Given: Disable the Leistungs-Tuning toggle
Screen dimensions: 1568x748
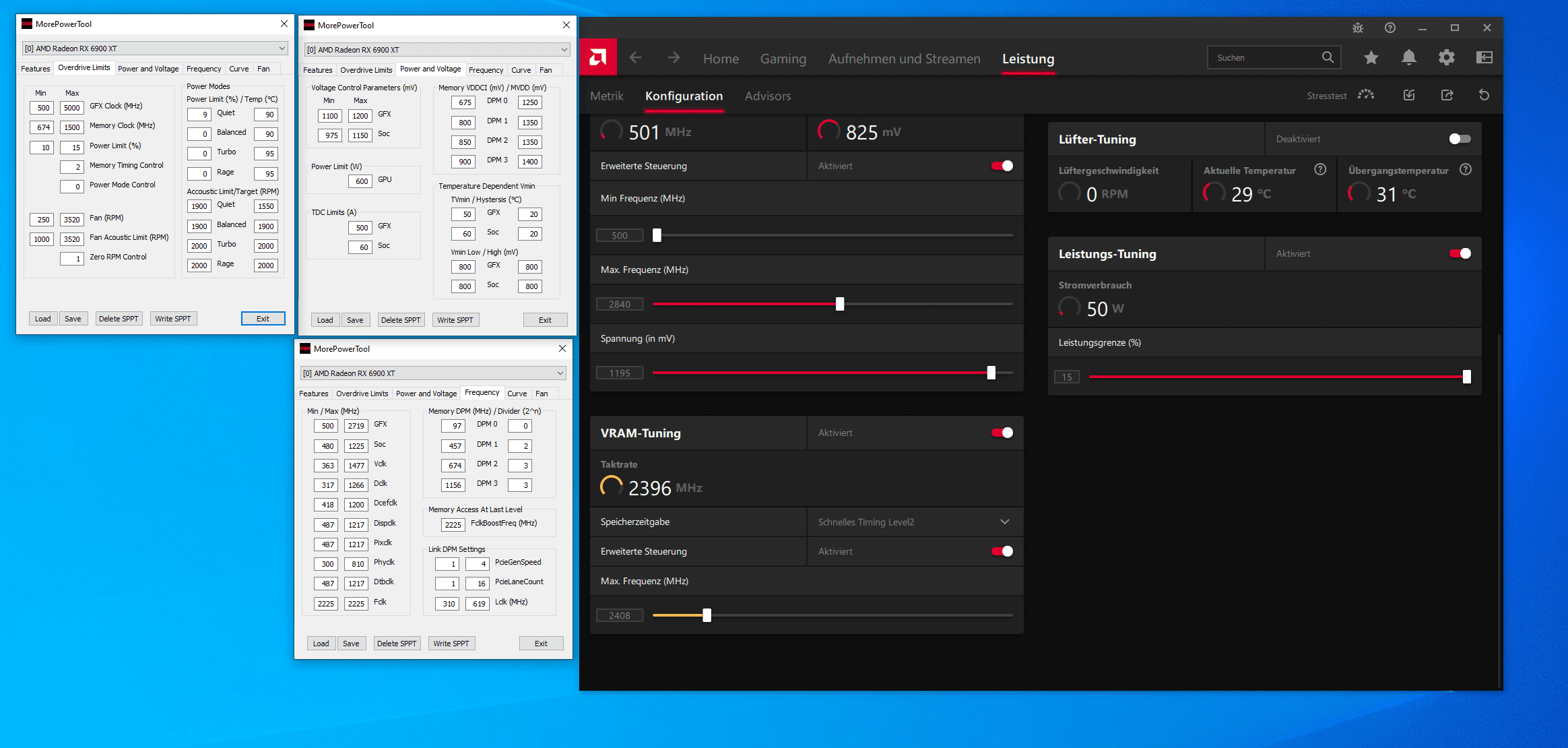Looking at the screenshot, I should pyautogui.click(x=1460, y=253).
